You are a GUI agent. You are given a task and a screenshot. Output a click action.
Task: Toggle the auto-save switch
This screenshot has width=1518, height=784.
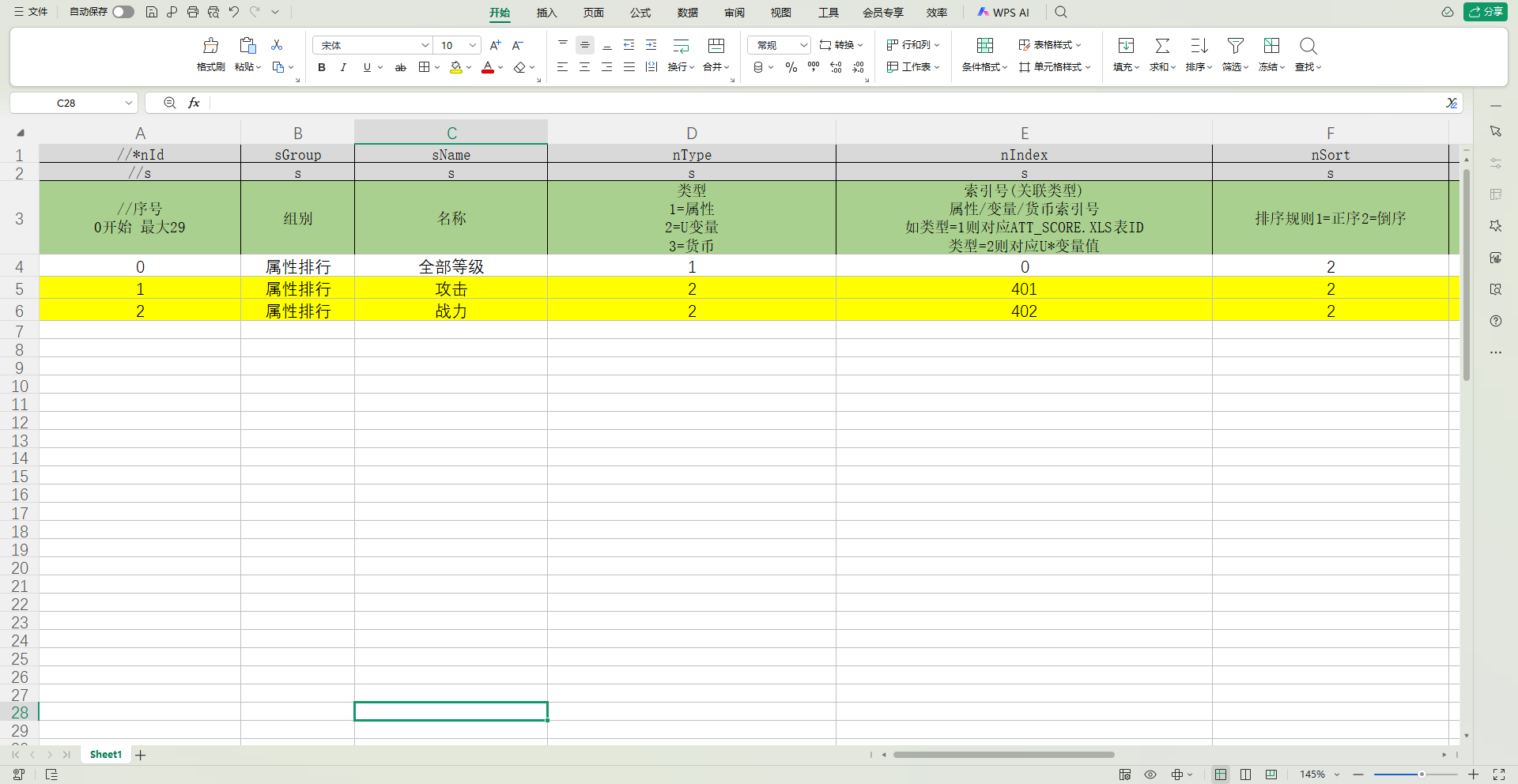[x=123, y=12]
